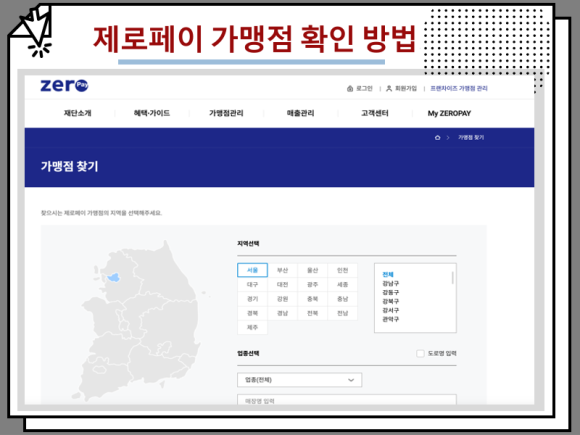This screenshot has width=580, height=435.
Task: Open the 혜택·가이드 menu
Action: pyautogui.click(x=152, y=113)
